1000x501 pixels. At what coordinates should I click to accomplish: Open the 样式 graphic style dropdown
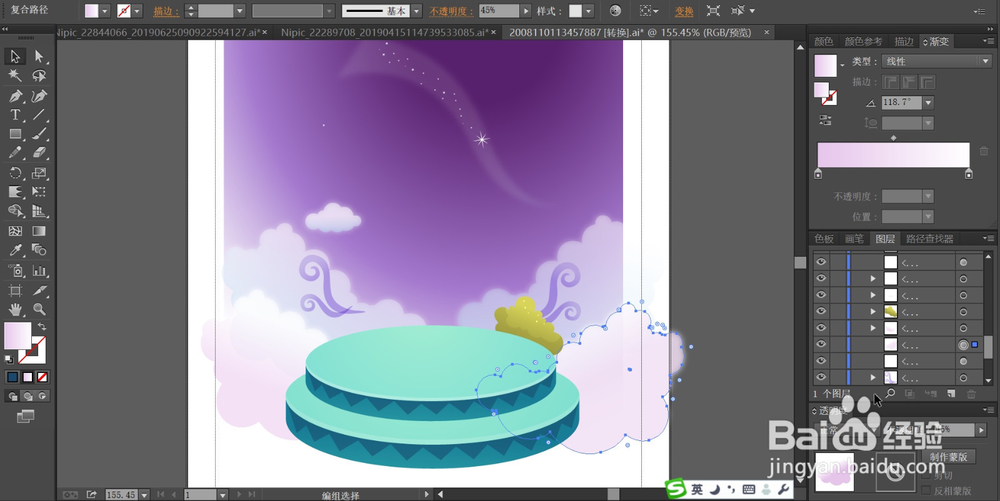[589, 11]
